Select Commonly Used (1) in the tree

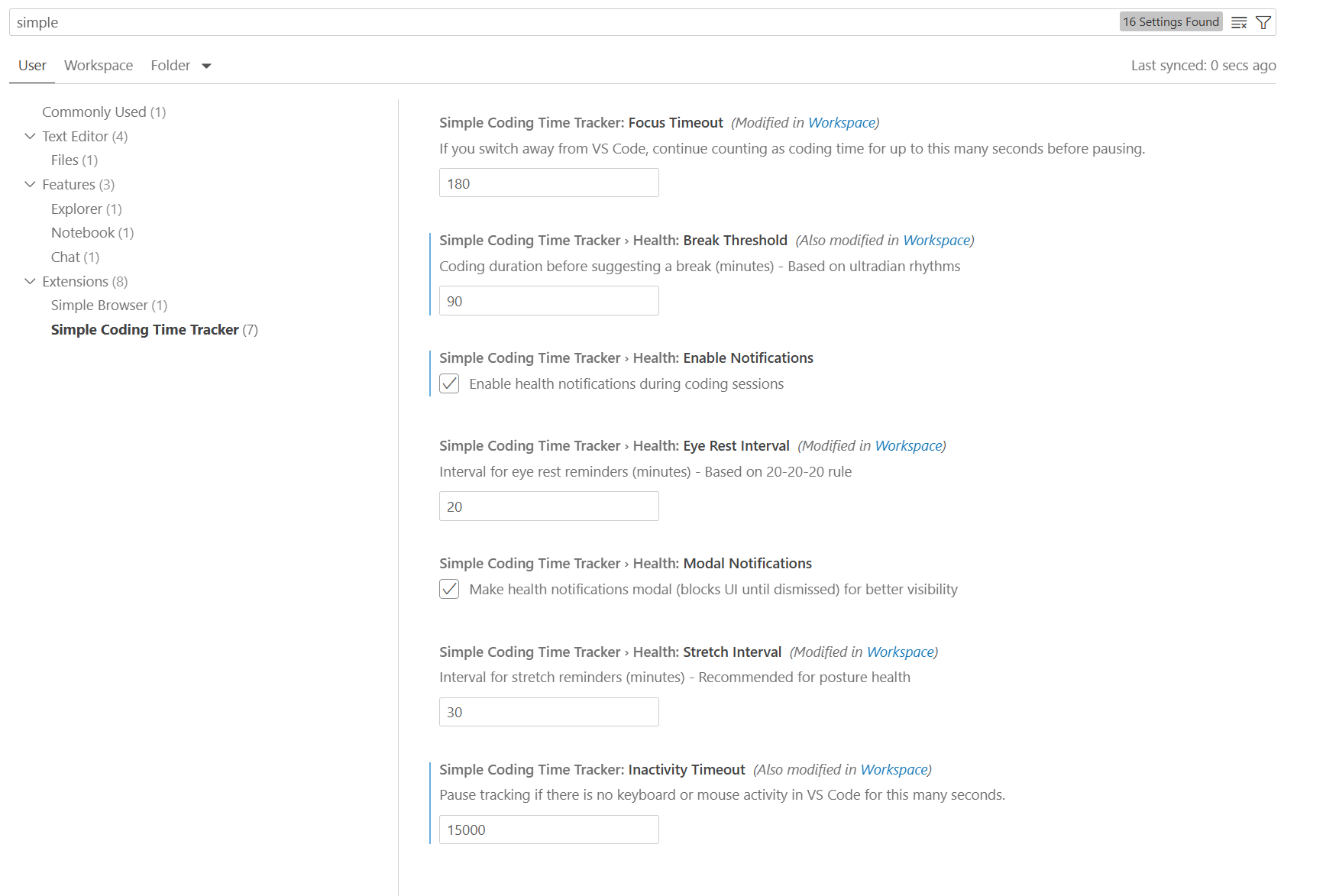click(x=104, y=112)
